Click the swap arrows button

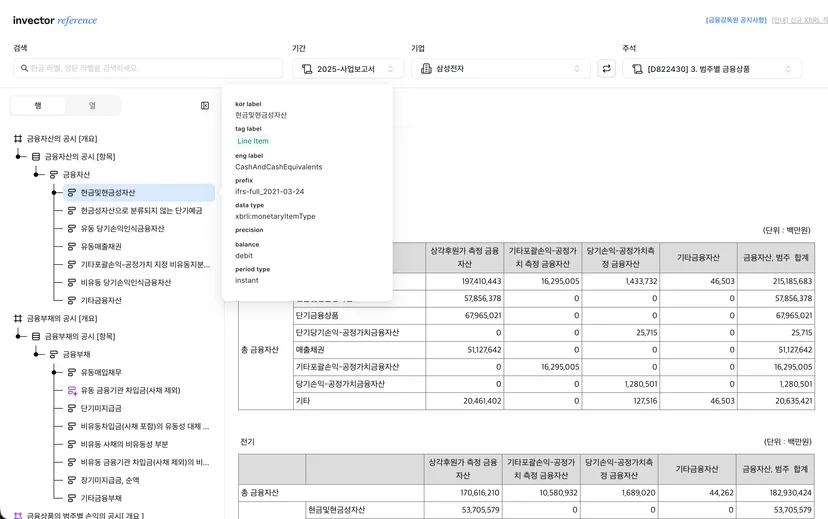click(606, 69)
